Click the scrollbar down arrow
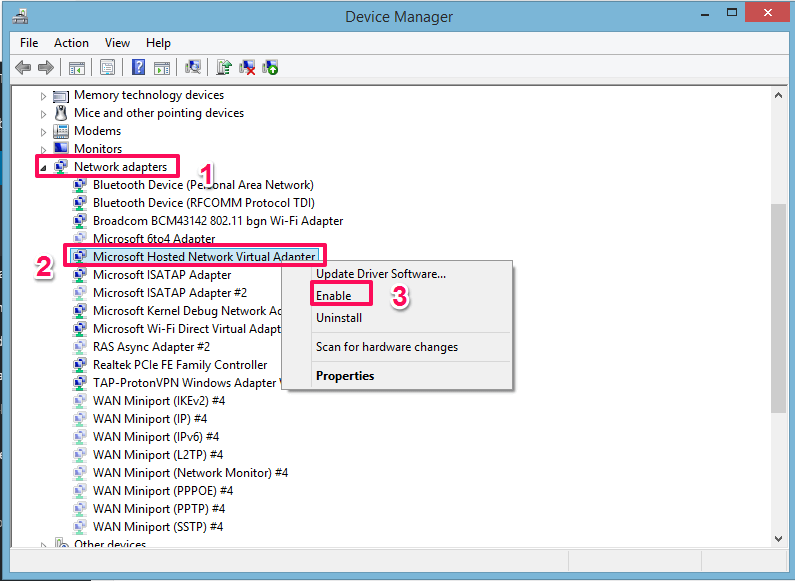 [x=779, y=538]
